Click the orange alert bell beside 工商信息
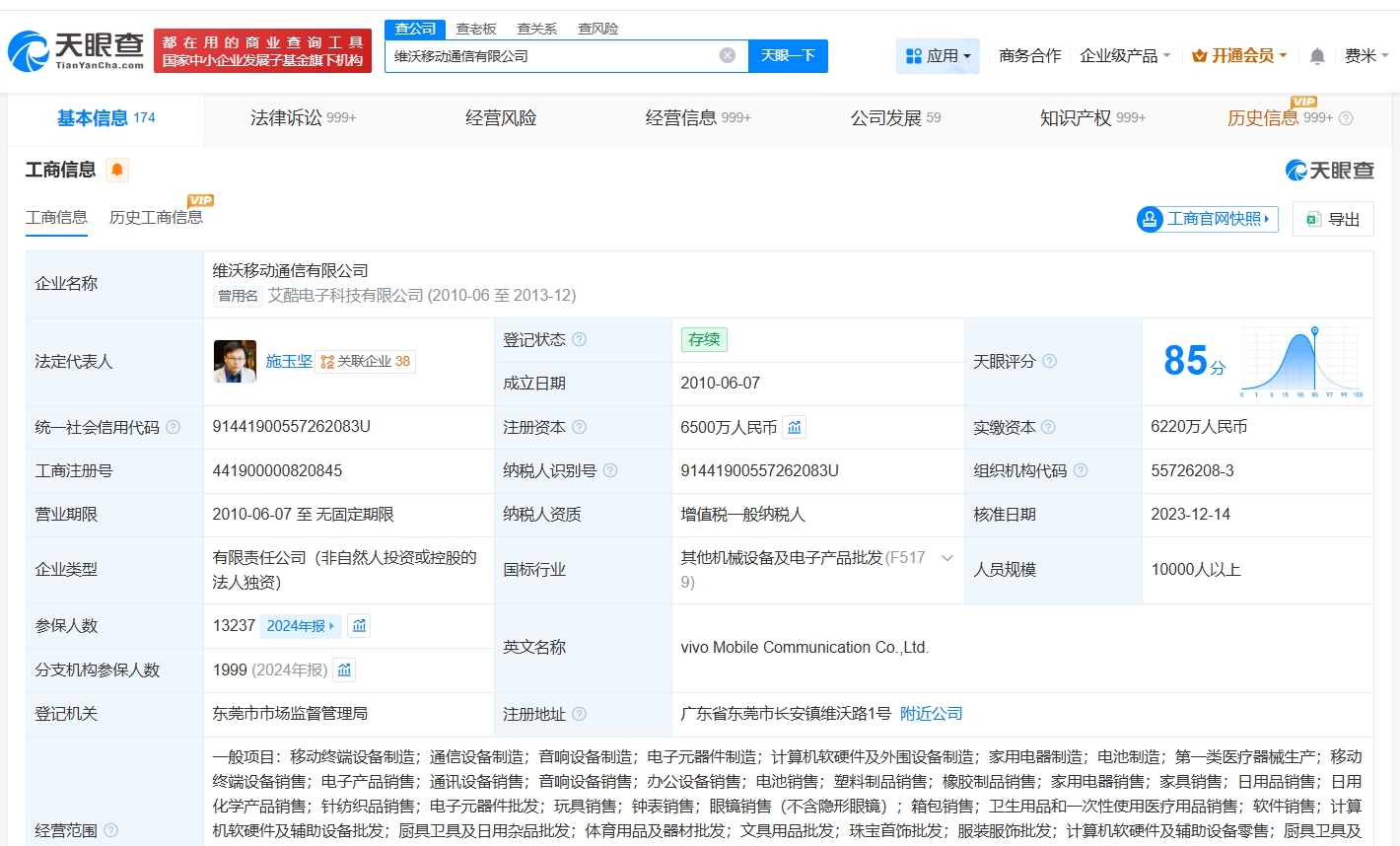 coord(117,170)
